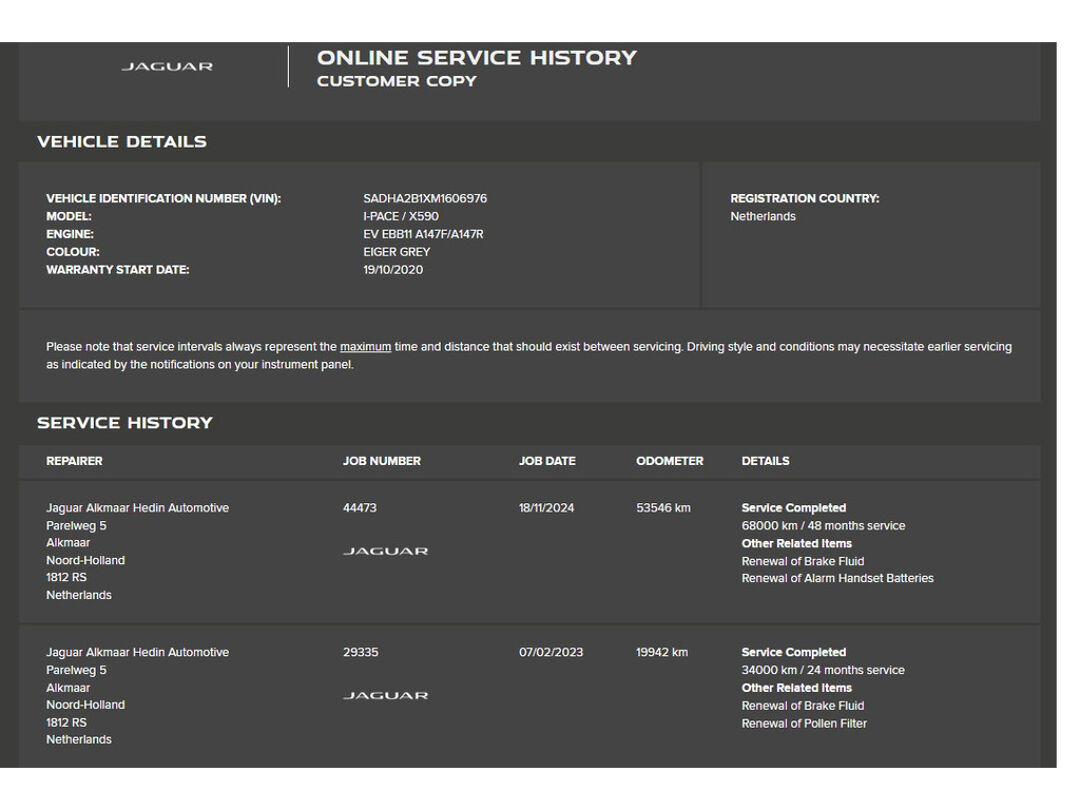This screenshot has height=810, width=1080.
Task: Click the VIN value SADHA2B1XM1606976
Action: [425, 199]
